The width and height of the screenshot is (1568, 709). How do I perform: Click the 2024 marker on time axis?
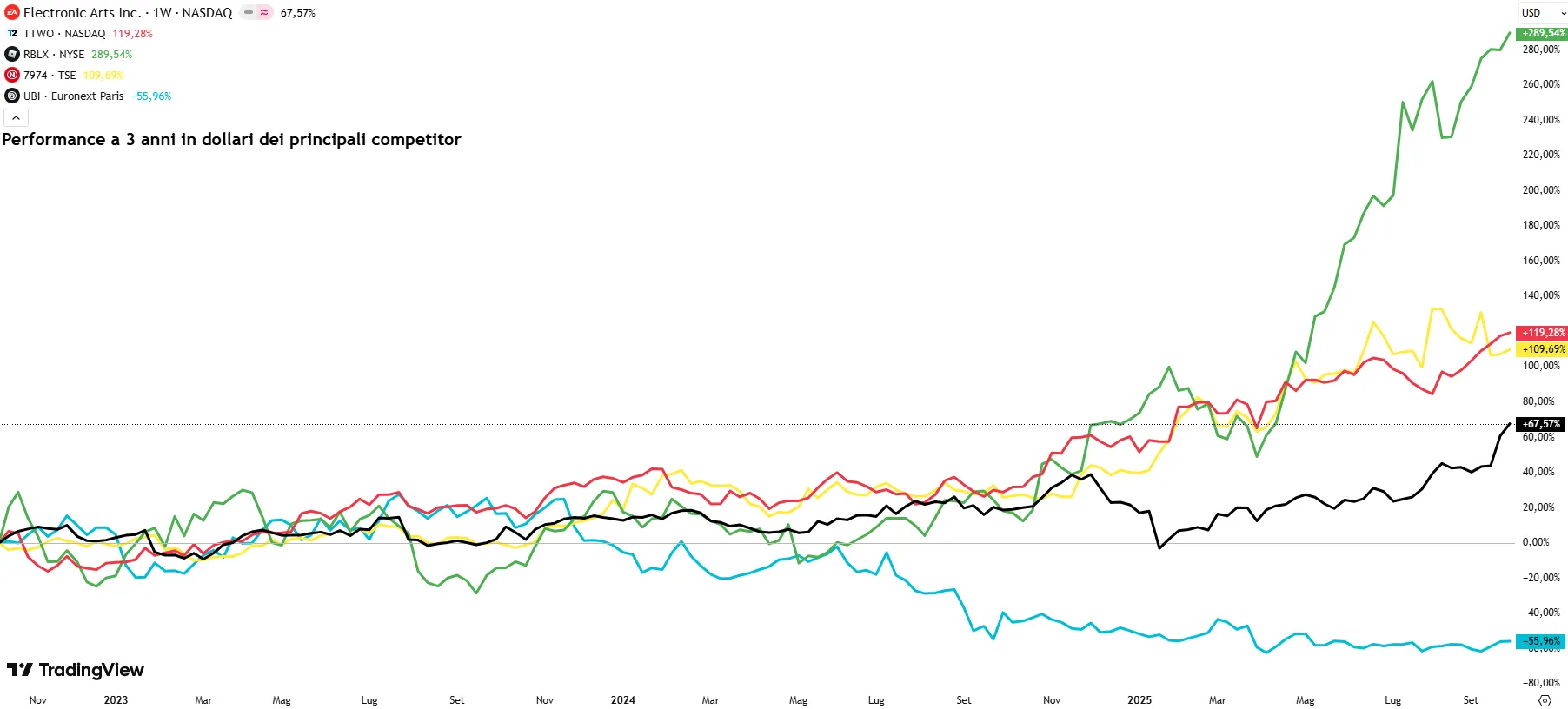tap(623, 700)
